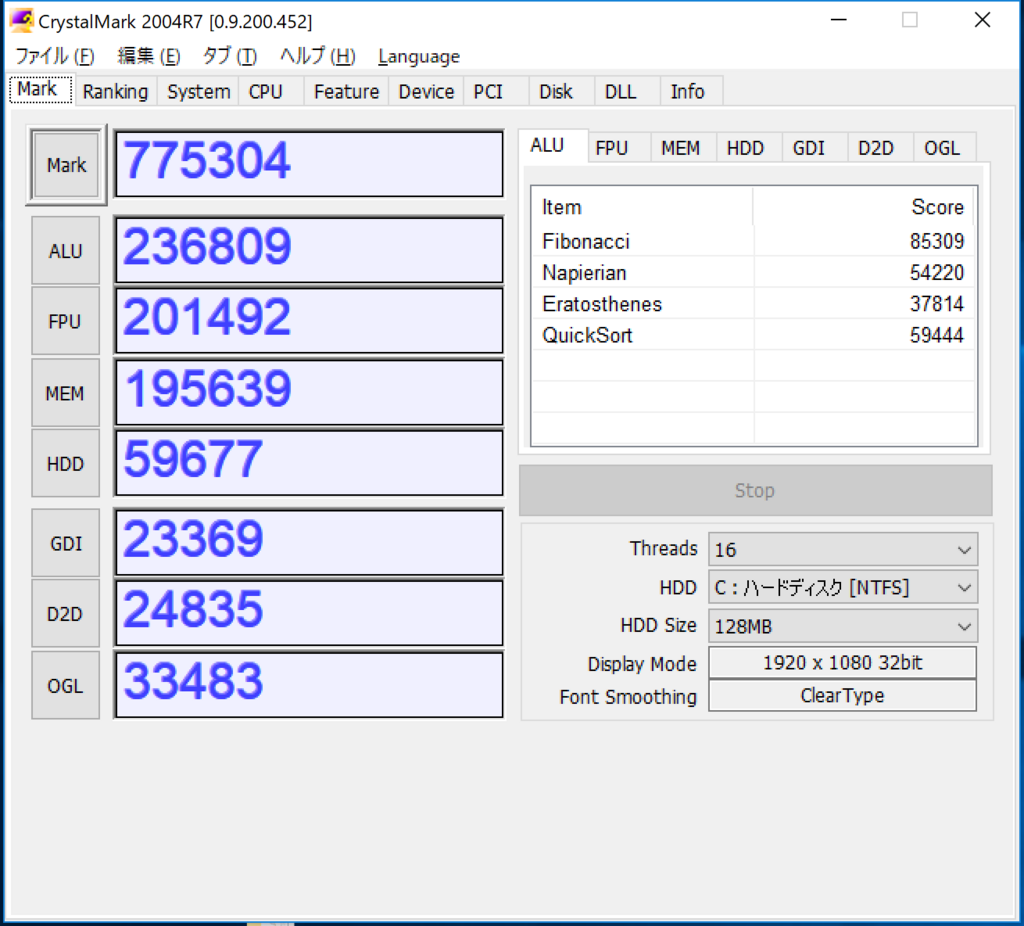
Task: Open the ファイル (F) menu
Action: click(x=55, y=56)
